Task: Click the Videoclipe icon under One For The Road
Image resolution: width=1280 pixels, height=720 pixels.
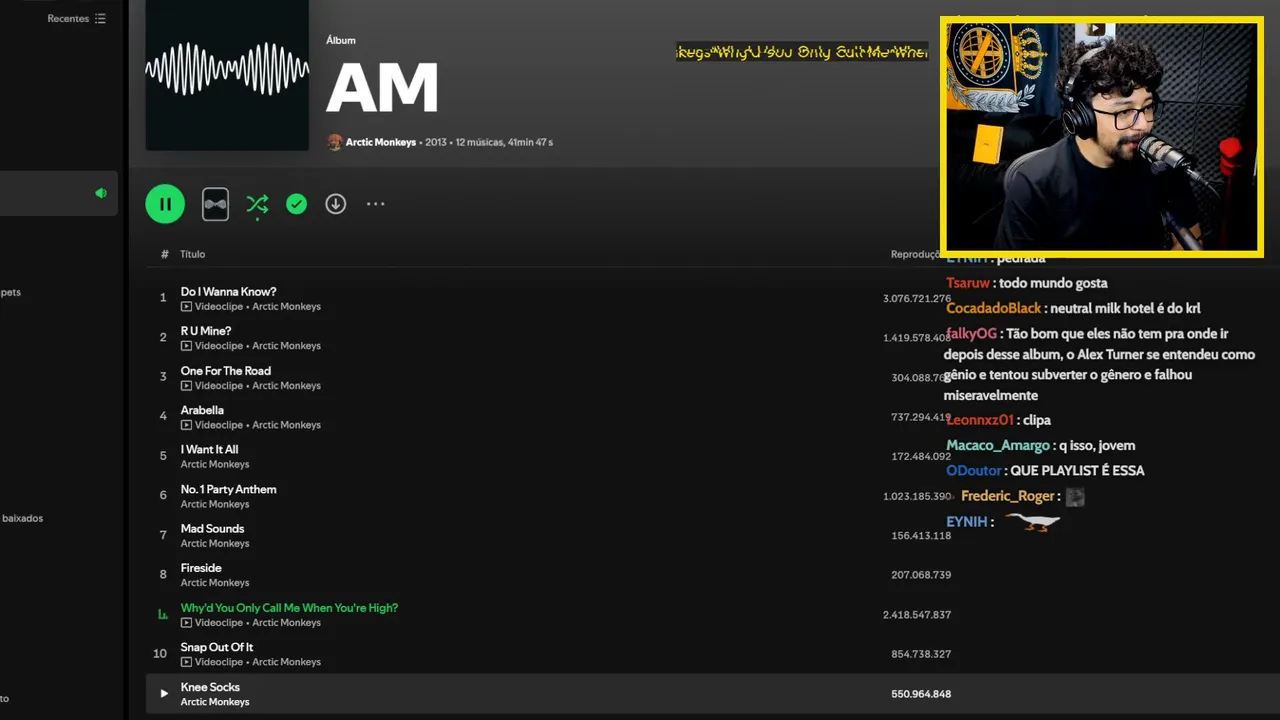Action: click(186, 386)
